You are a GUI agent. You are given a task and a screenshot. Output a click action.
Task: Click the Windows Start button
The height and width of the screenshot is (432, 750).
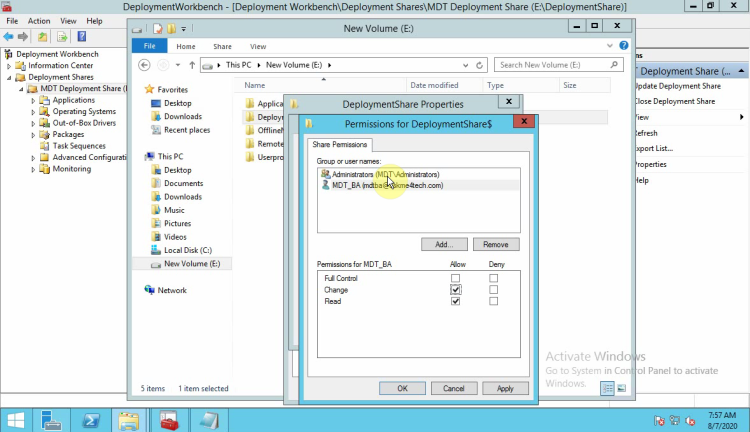(x=15, y=418)
